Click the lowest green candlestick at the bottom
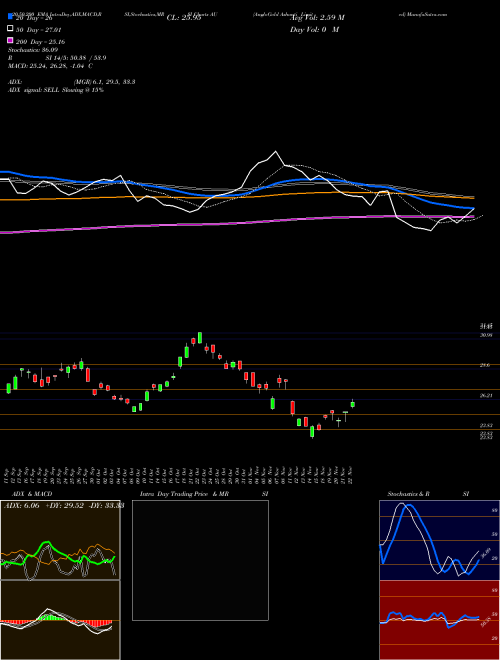Viewport: 500px width, 660px height. coord(312,432)
